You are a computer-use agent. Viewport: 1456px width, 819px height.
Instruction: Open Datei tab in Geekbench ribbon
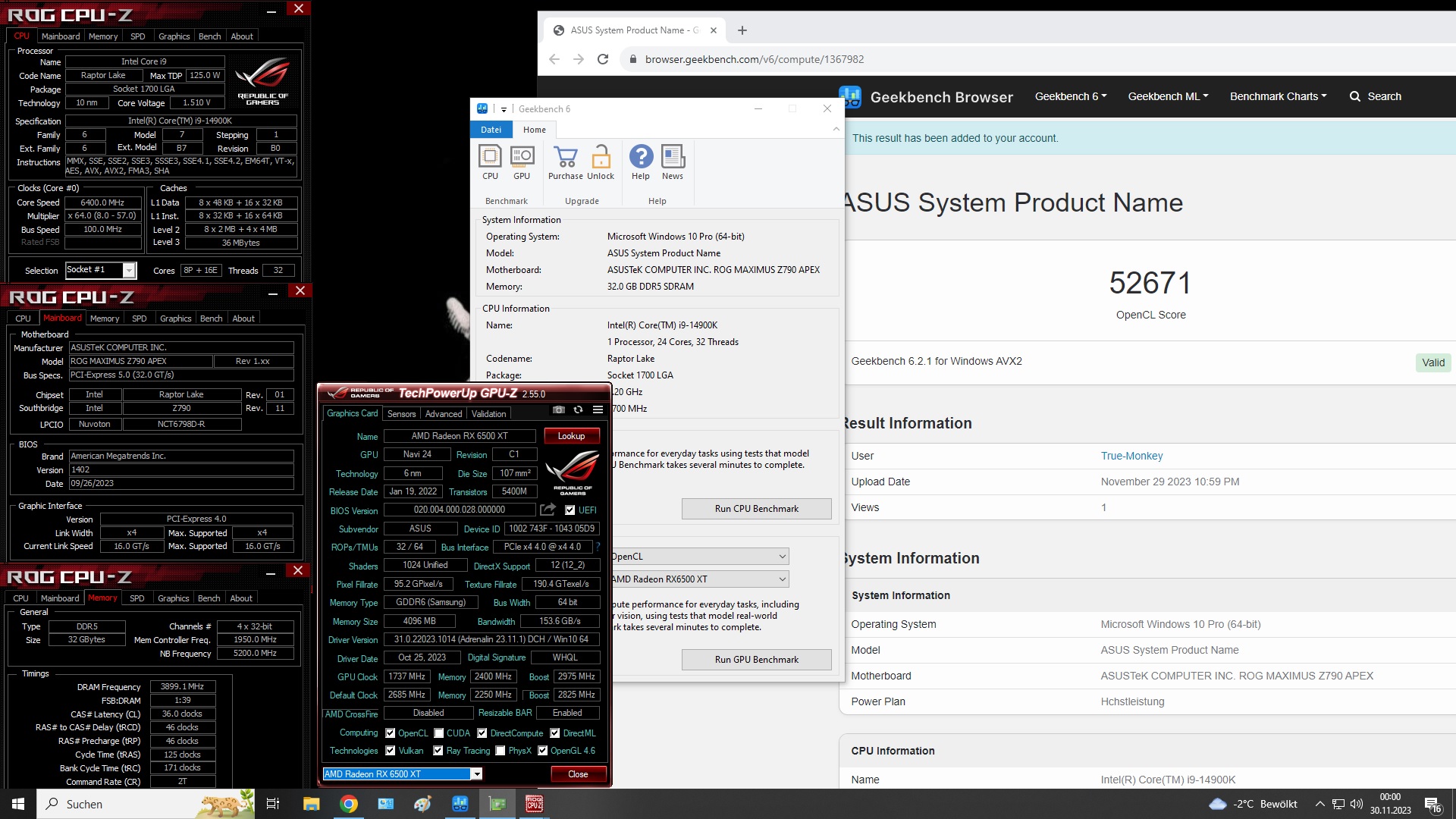(491, 130)
